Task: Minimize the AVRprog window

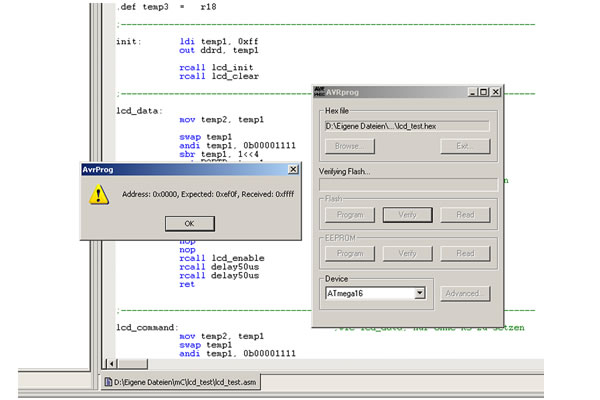Action: [x=473, y=92]
